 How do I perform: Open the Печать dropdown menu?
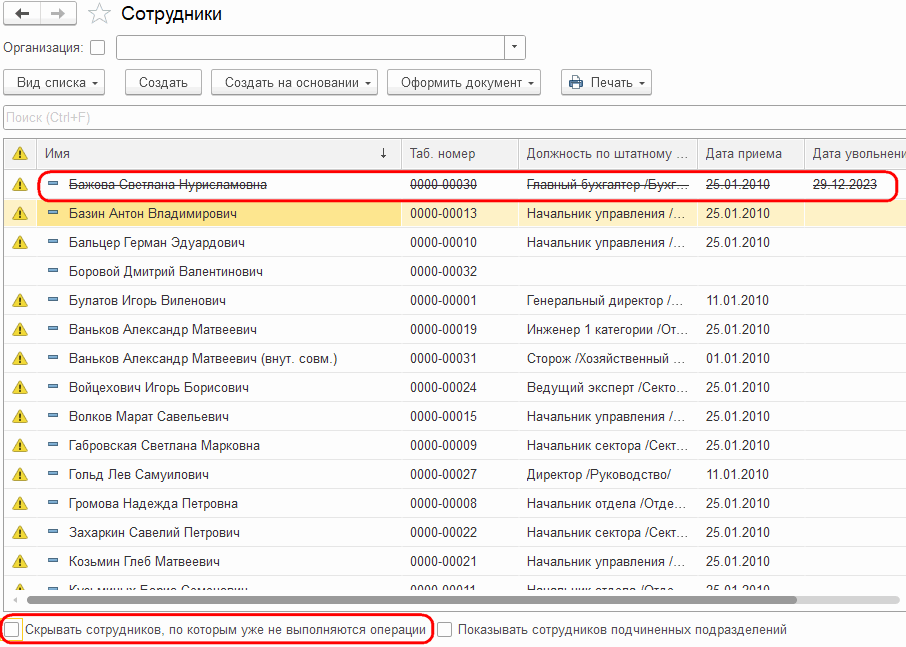click(606, 83)
